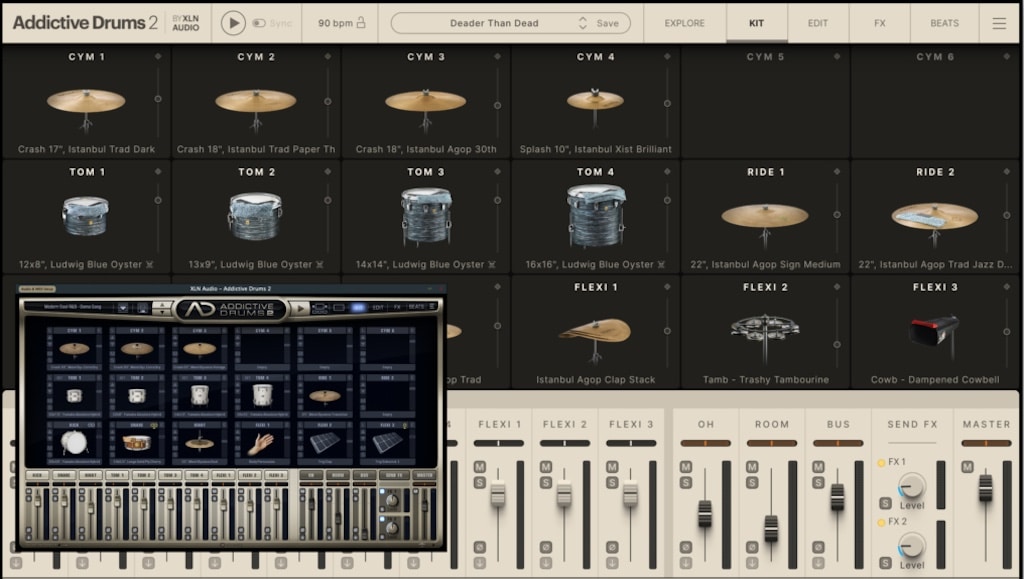
Task: Click the "22", Istanbul Agop Sign Medium" label
Action: click(765, 264)
